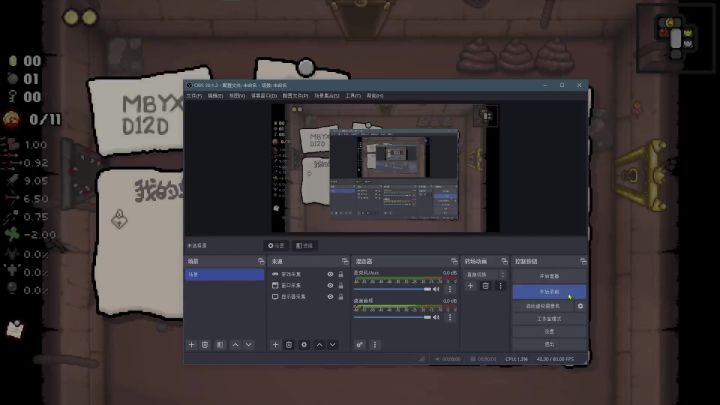Screen dimensions: 720x405
Task: Click highlighted Start Recording button
Action: [x=549, y=292]
